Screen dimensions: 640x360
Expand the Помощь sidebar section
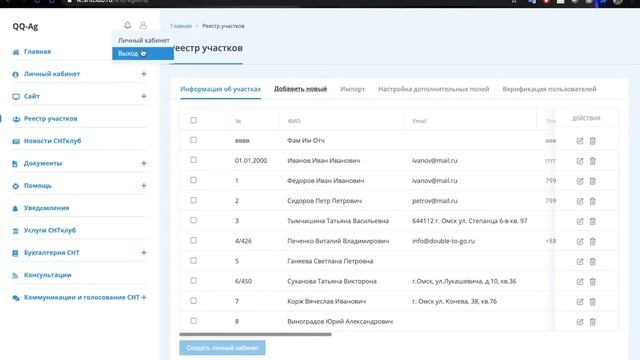click(x=144, y=186)
